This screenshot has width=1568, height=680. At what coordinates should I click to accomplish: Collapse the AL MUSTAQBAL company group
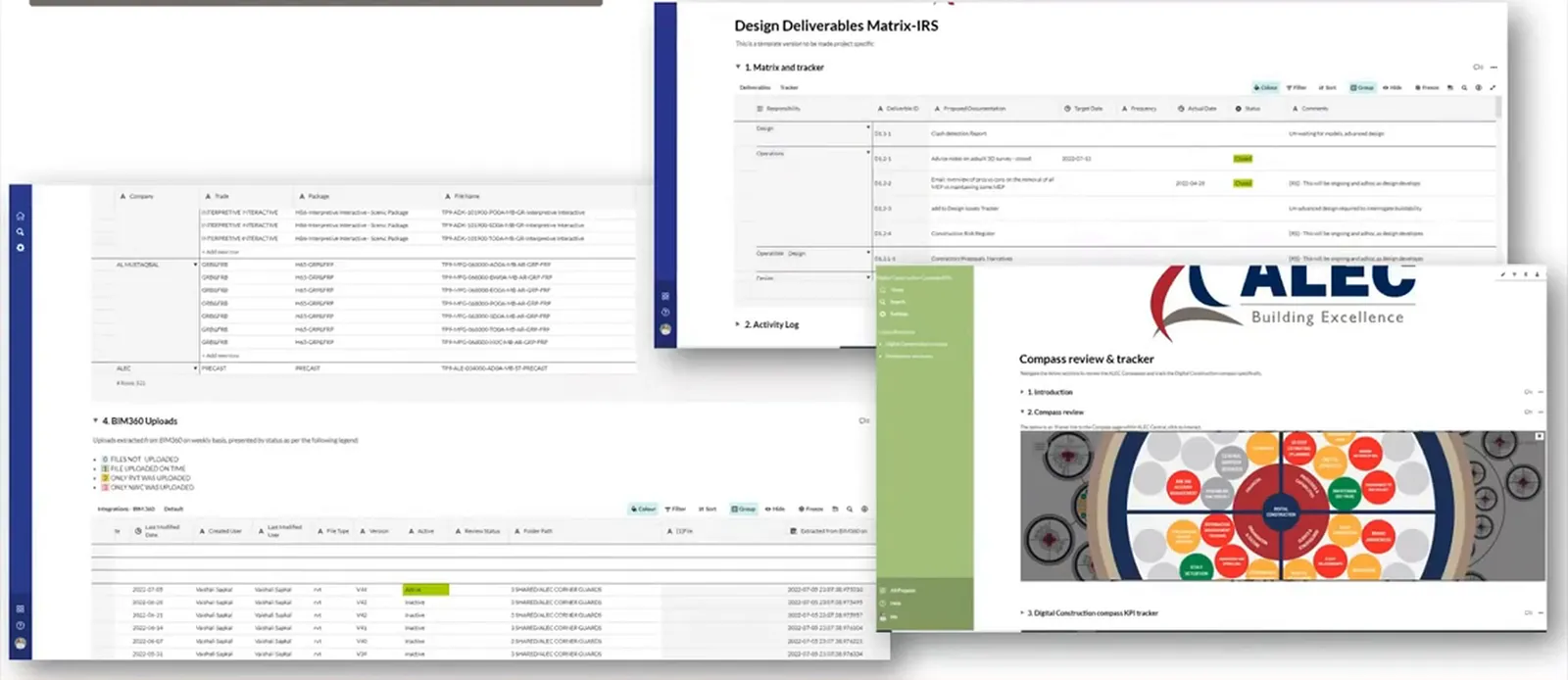pyautogui.click(x=195, y=265)
